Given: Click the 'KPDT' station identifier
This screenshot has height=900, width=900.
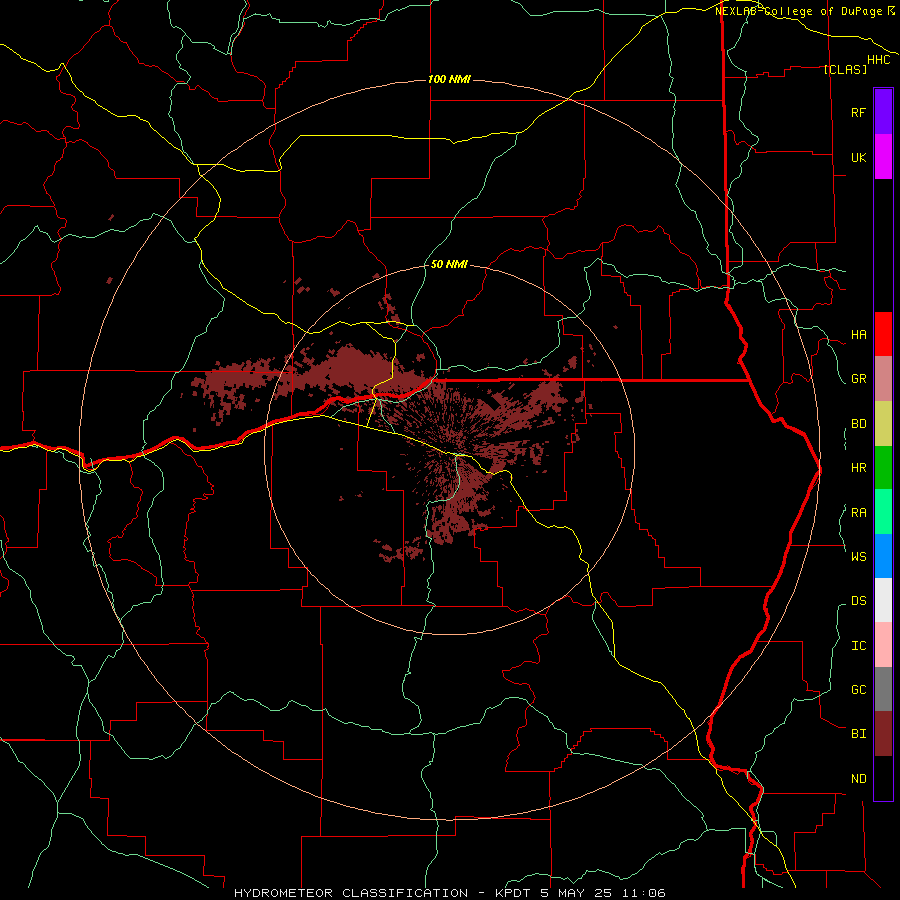Looking at the screenshot, I should point(514,893).
